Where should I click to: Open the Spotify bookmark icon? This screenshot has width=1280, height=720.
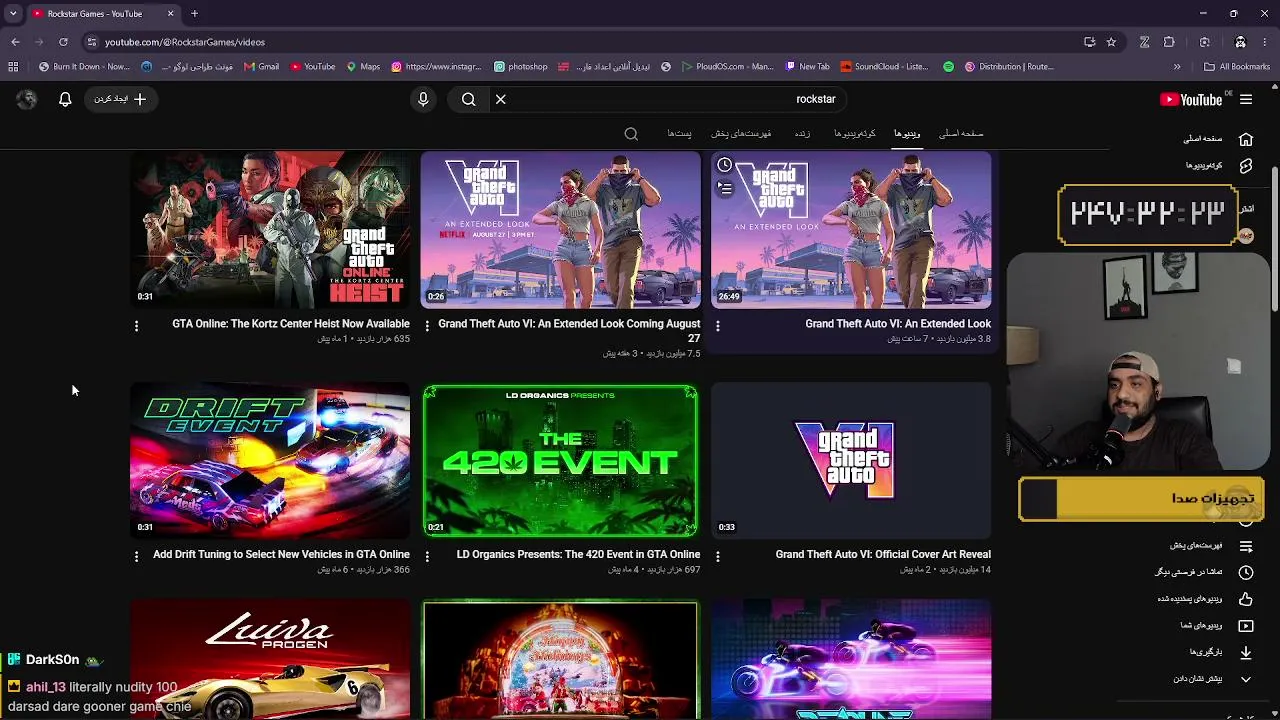click(x=948, y=67)
